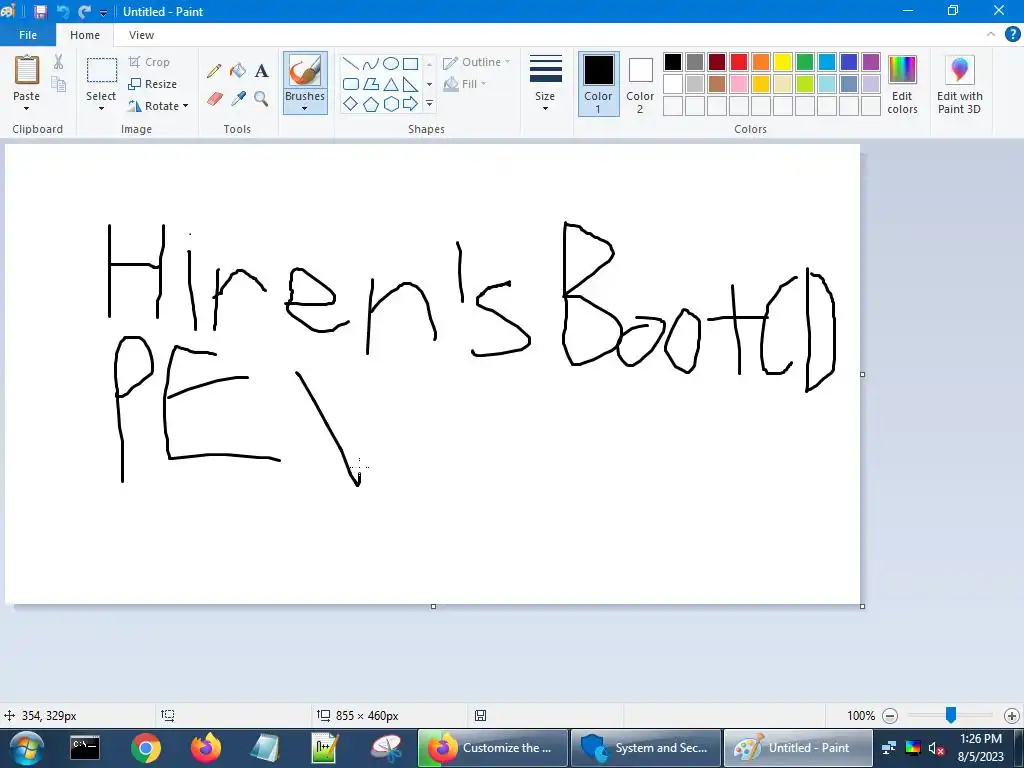This screenshot has height=768, width=1024.
Task: Choose the Diamond shape
Action: coord(351,104)
